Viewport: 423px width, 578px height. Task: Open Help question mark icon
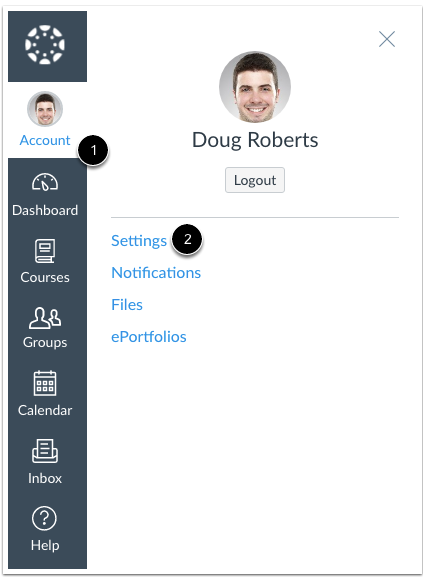point(44,518)
